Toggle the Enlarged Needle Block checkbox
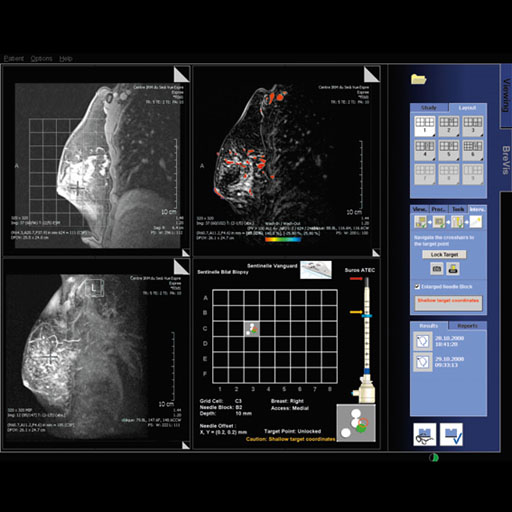The width and height of the screenshot is (512, 512). [x=417, y=287]
